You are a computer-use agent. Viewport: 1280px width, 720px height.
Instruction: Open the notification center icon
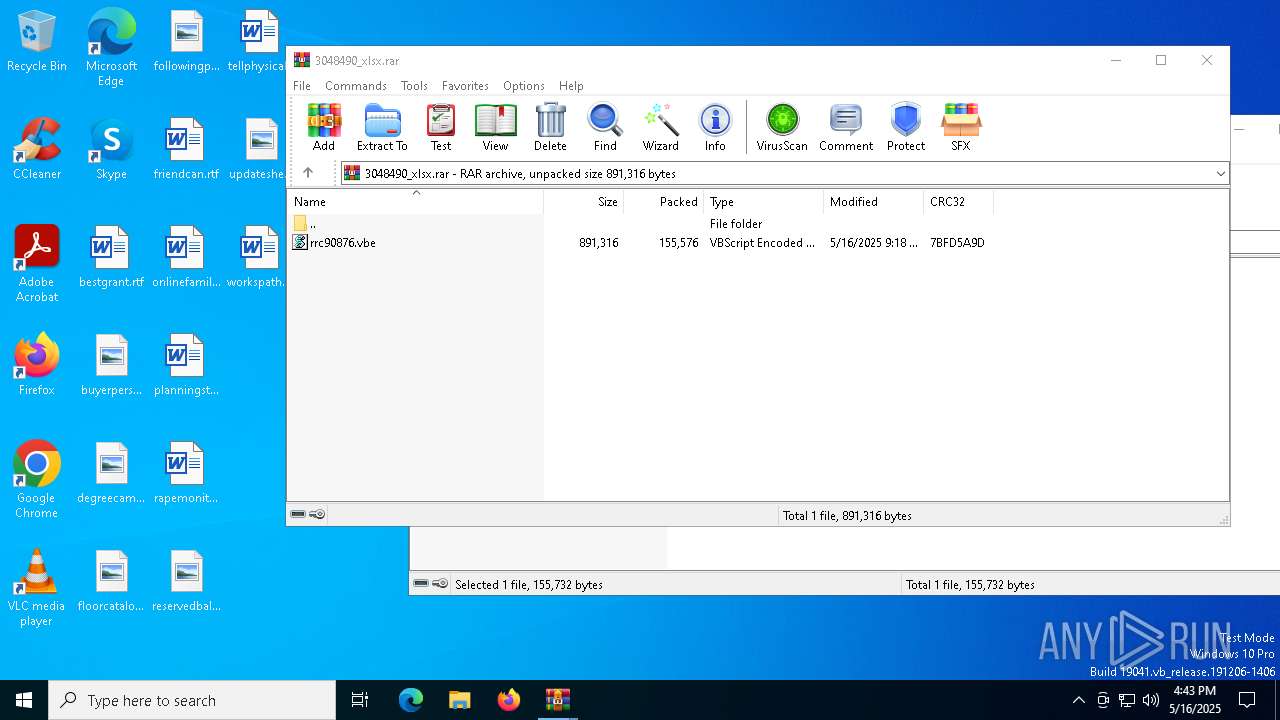pyautogui.click(x=1247, y=700)
